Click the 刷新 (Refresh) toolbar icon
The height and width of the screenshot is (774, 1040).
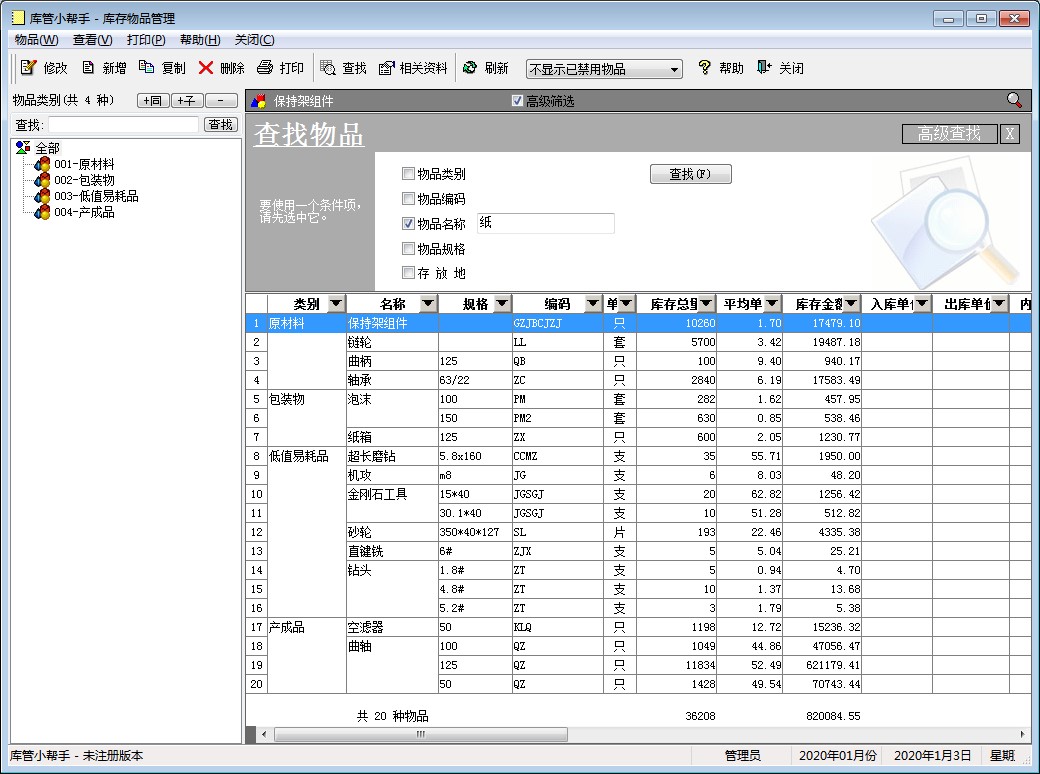point(470,68)
